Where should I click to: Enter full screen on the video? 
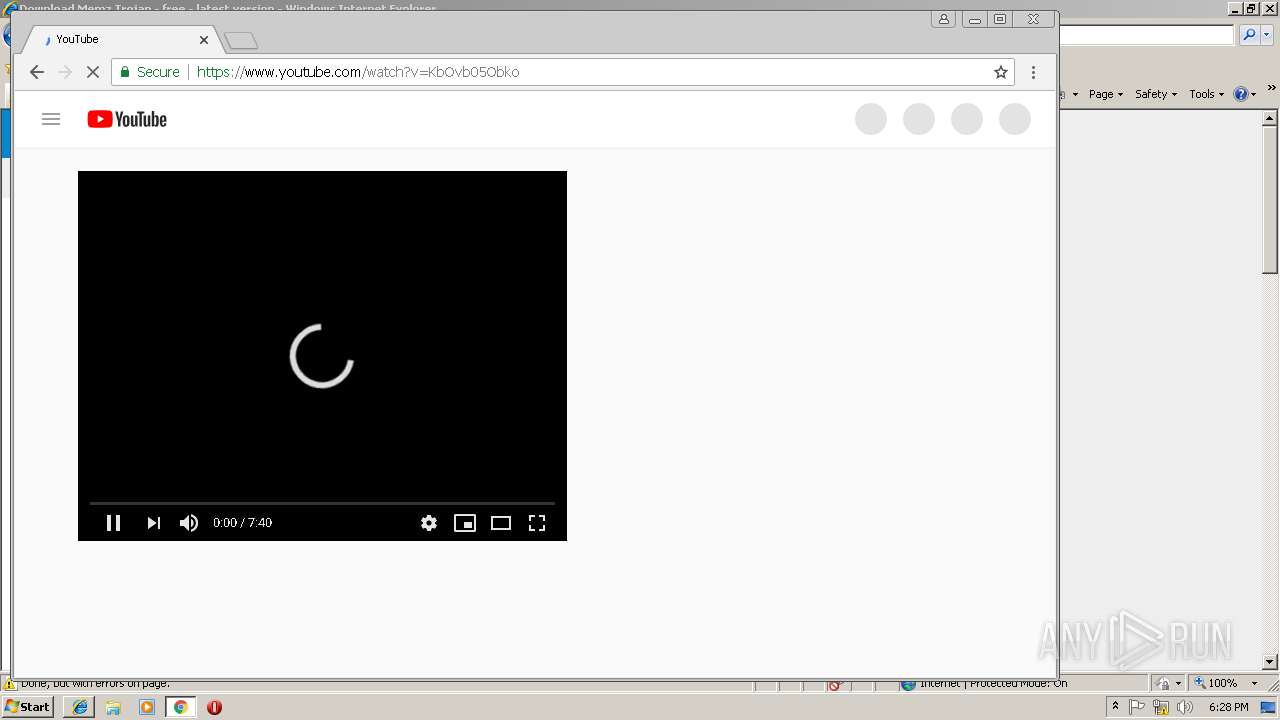coord(537,523)
